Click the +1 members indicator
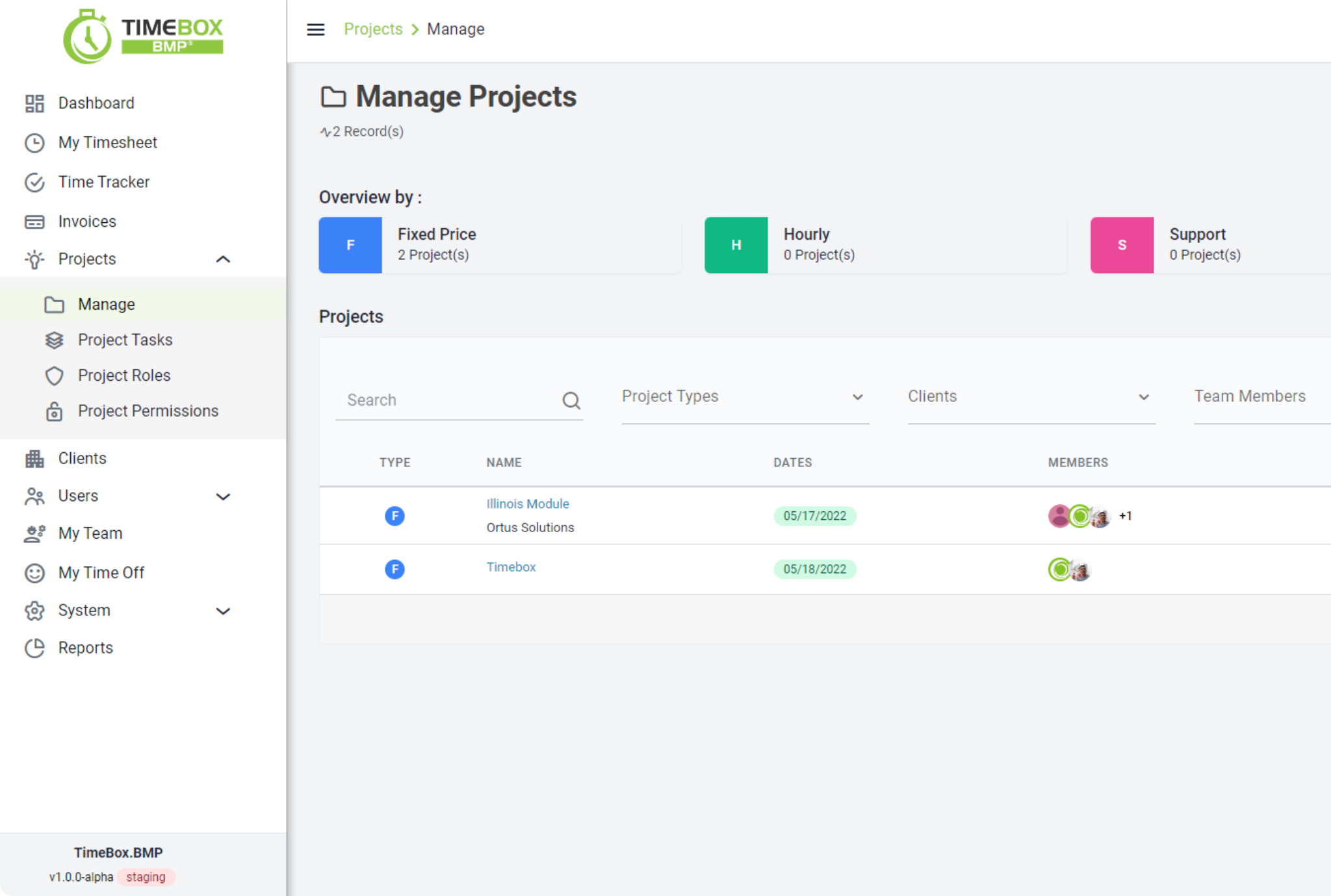Image resolution: width=1331 pixels, height=896 pixels. pos(1126,516)
